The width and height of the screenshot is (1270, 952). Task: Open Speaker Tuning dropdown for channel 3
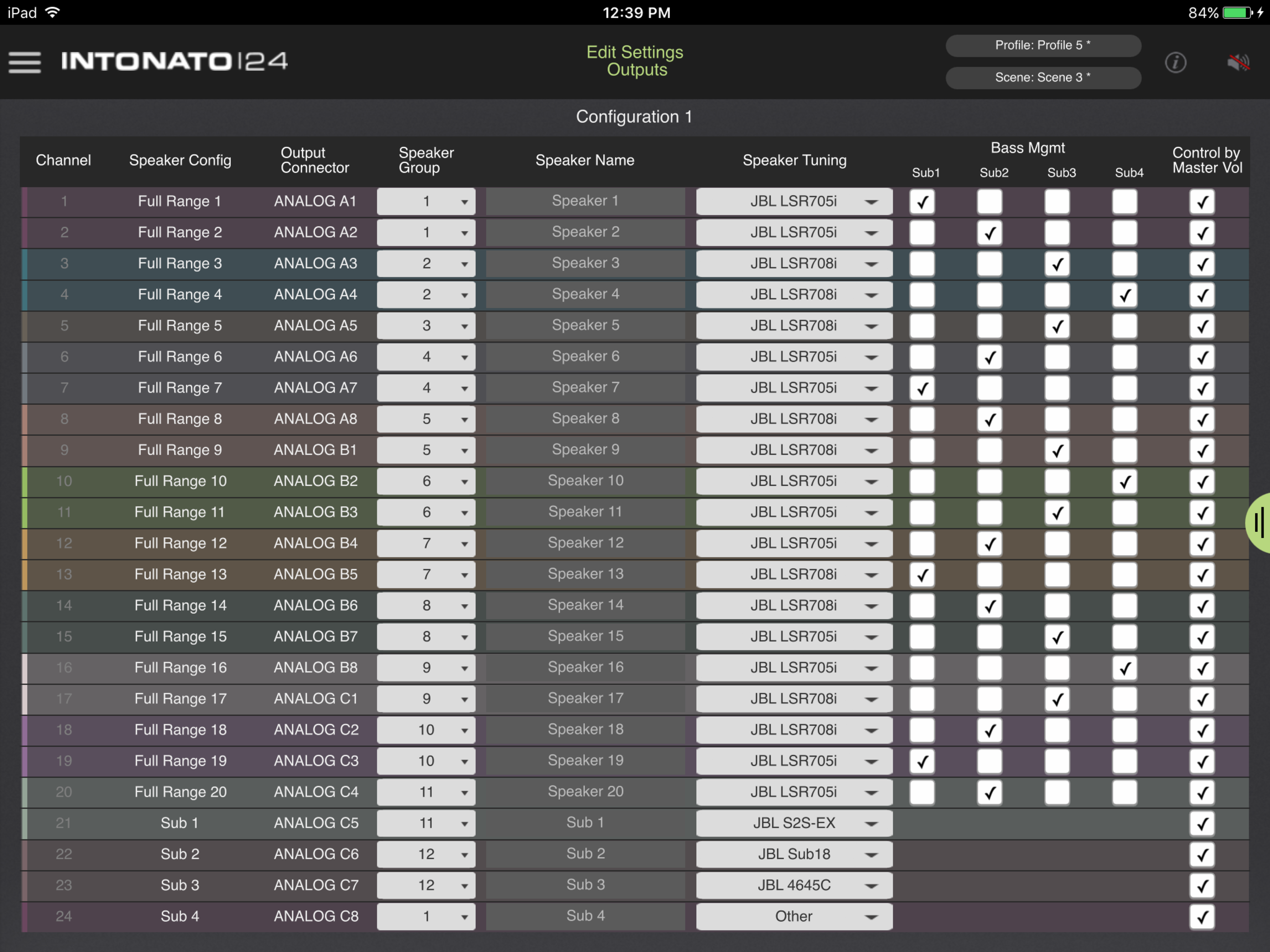point(794,264)
